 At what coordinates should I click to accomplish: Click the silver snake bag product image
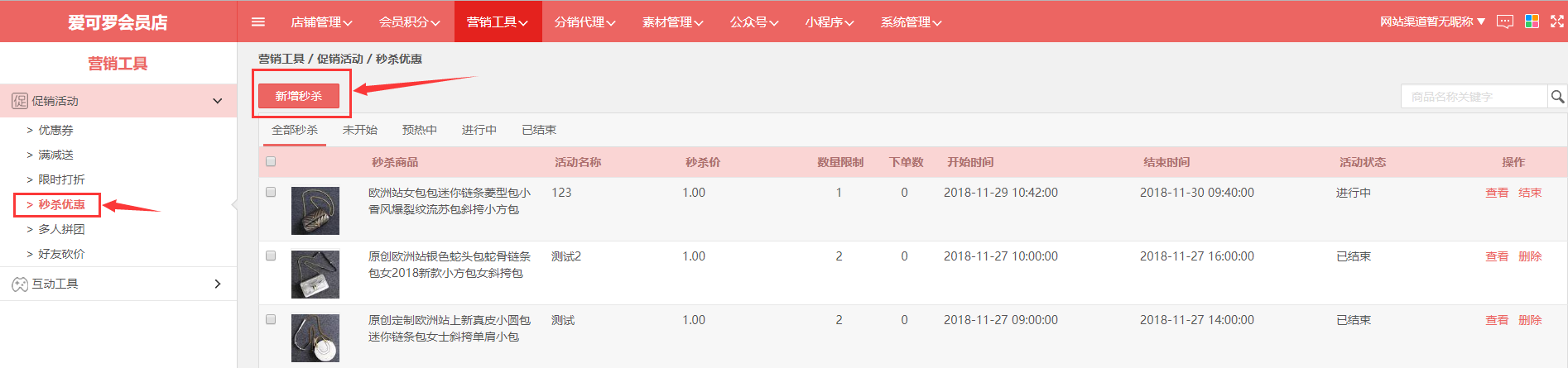click(x=315, y=275)
